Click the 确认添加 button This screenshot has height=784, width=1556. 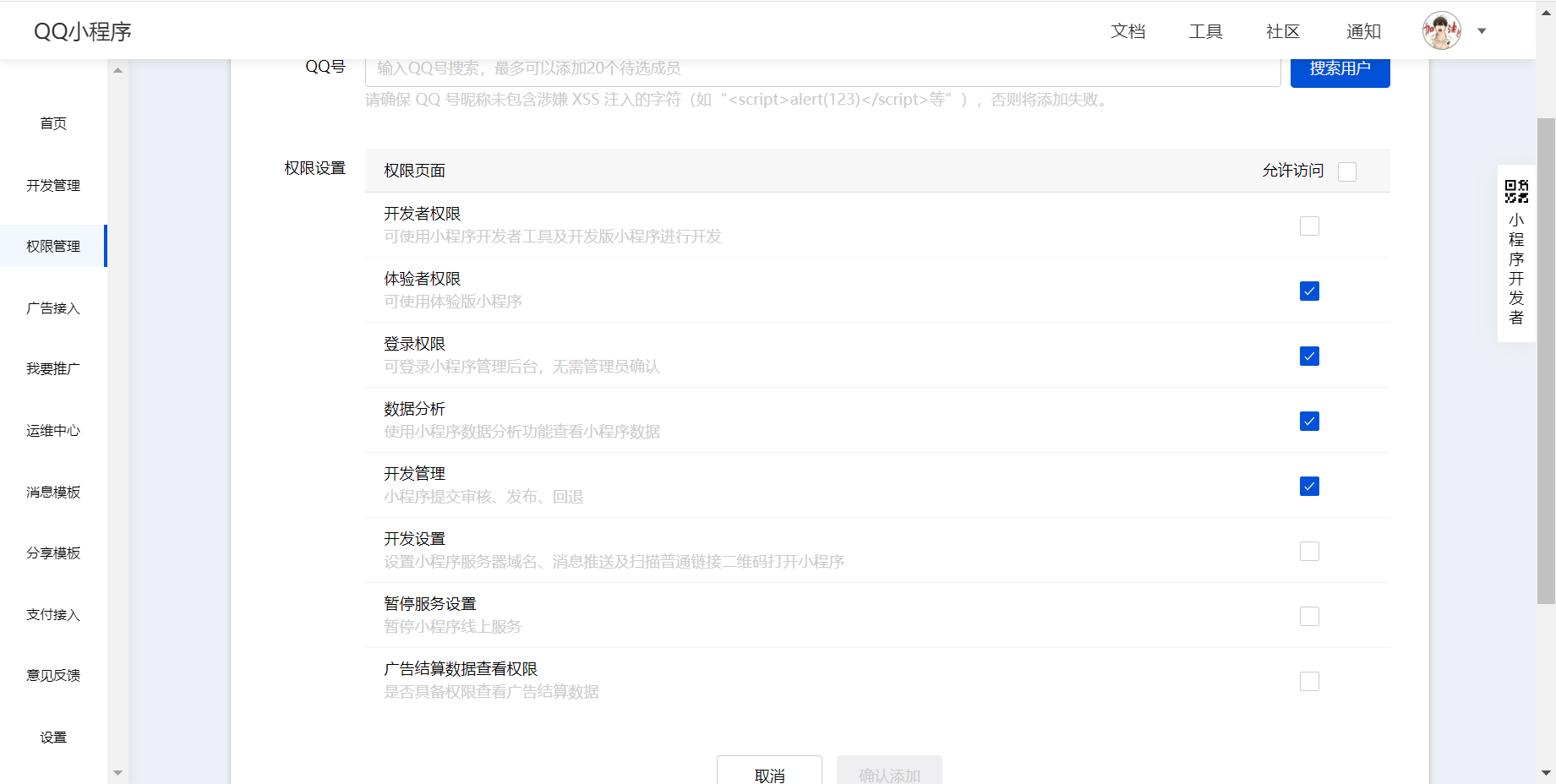(x=889, y=771)
